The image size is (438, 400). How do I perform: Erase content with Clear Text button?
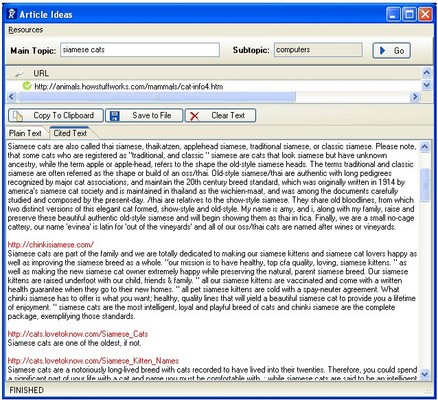tap(220, 116)
